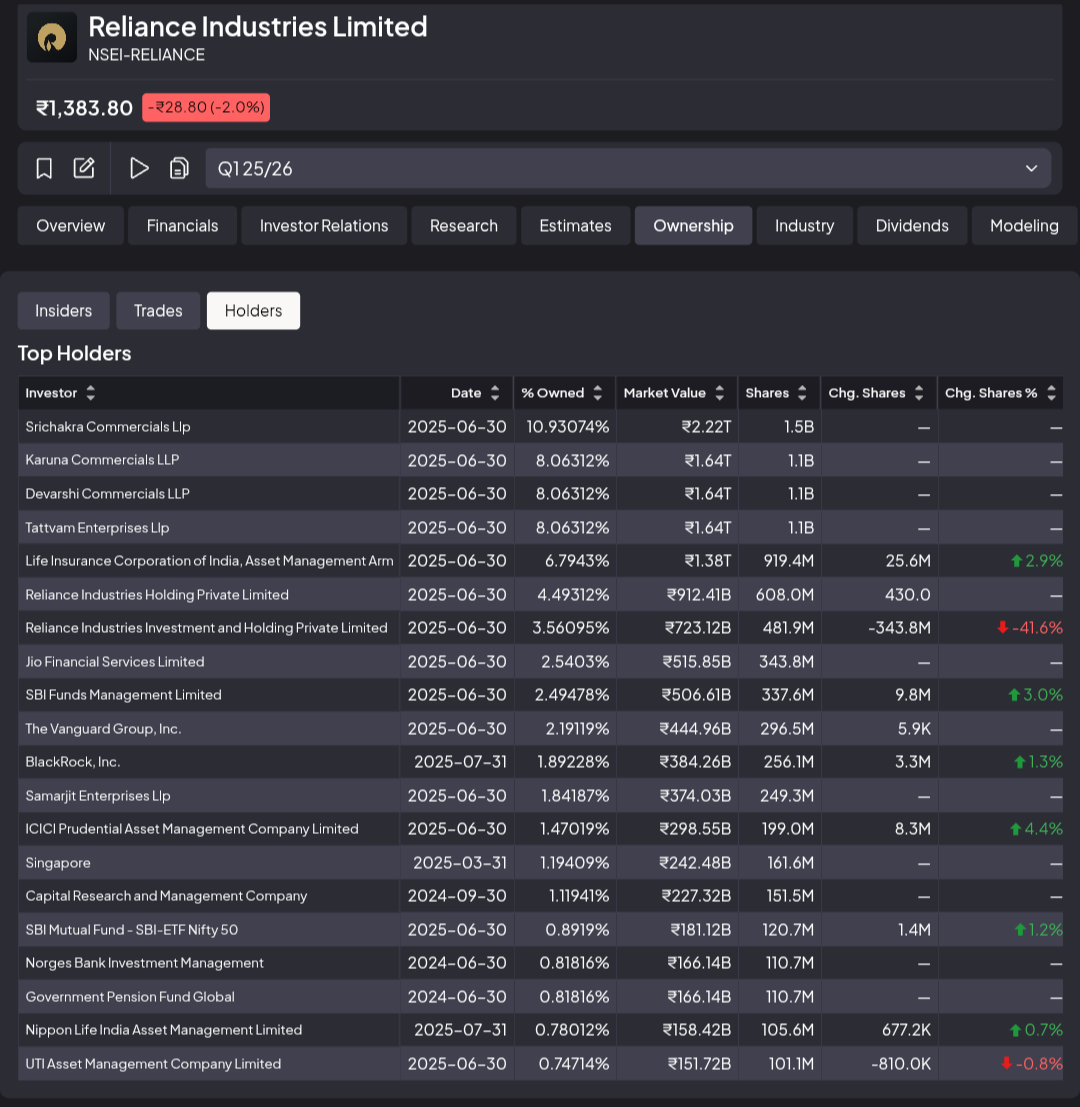Open ICICI Prudential Asset Management row
The image size is (1080, 1107).
540,830
